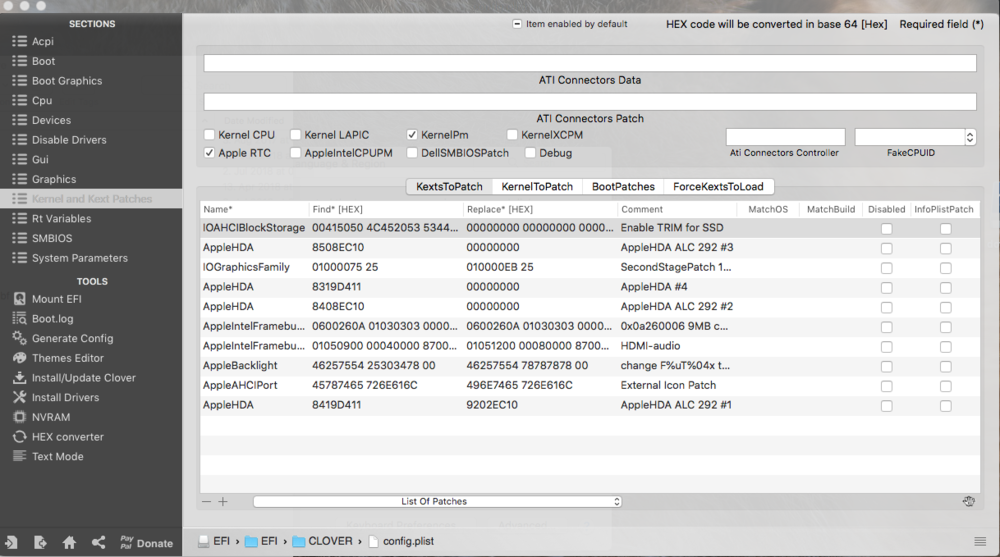The image size is (1000, 557).
Task: Switch to the KernelToPatch tab
Action: [x=537, y=186]
